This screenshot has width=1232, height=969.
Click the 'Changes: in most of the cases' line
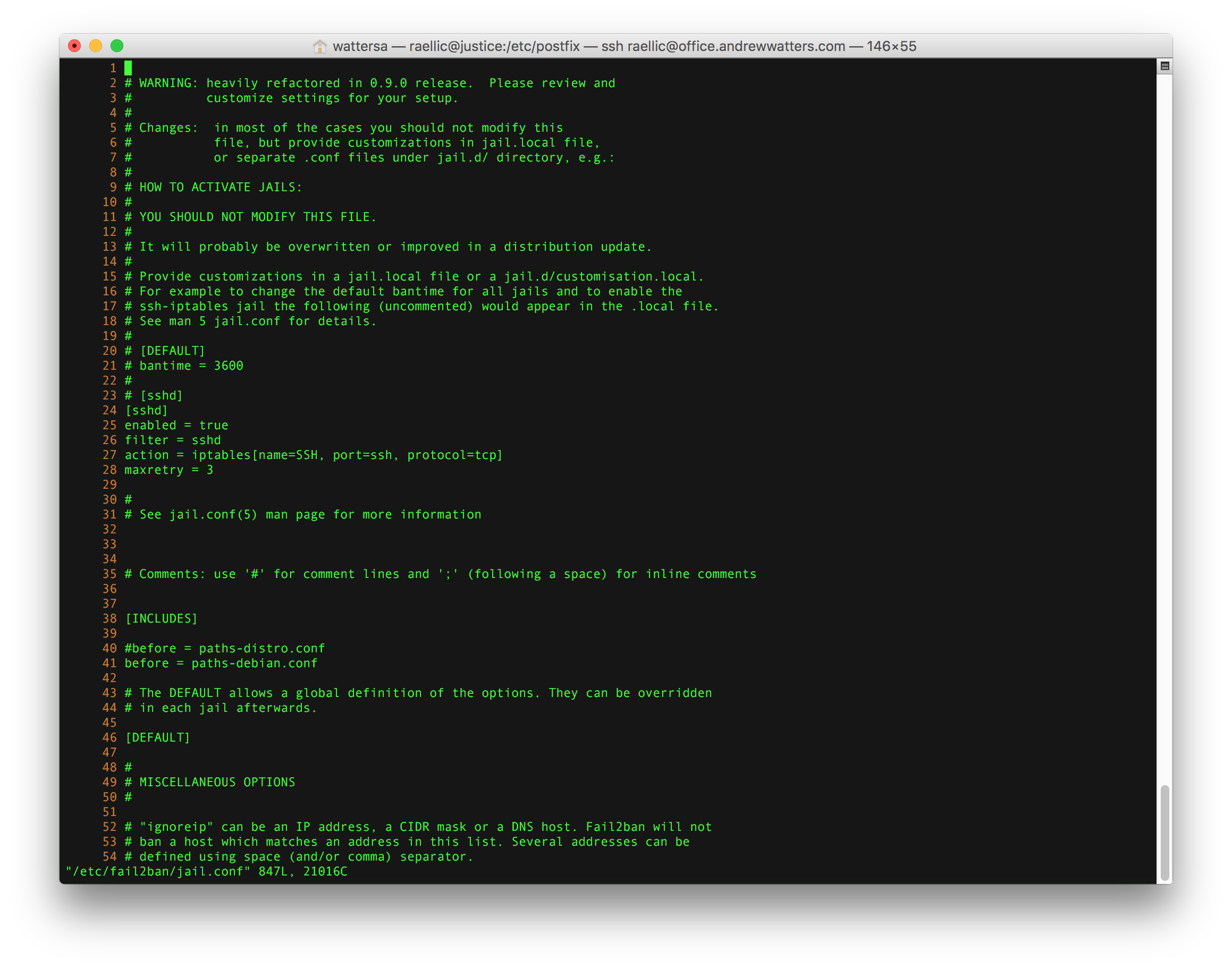pos(344,127)
